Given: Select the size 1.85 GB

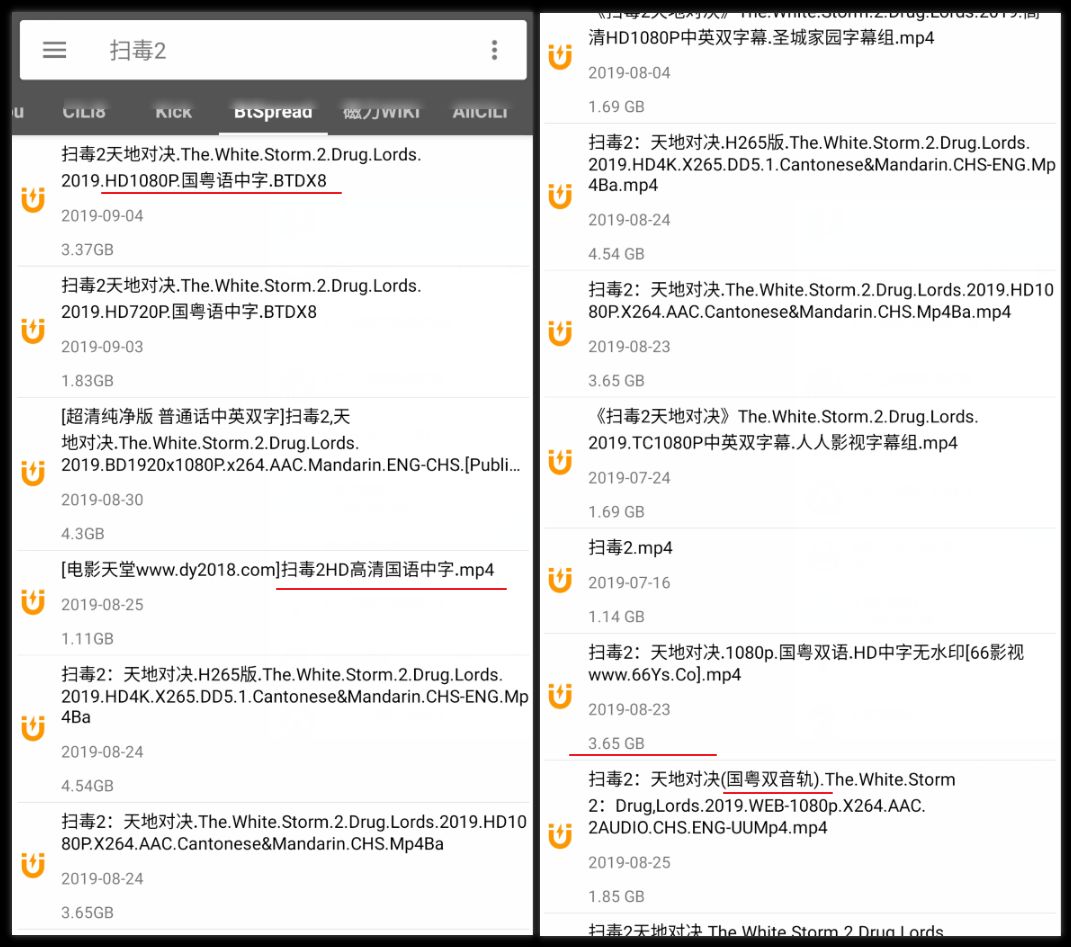Looking at the screenshot, I should pyautogui.click(x=616, y=897).
